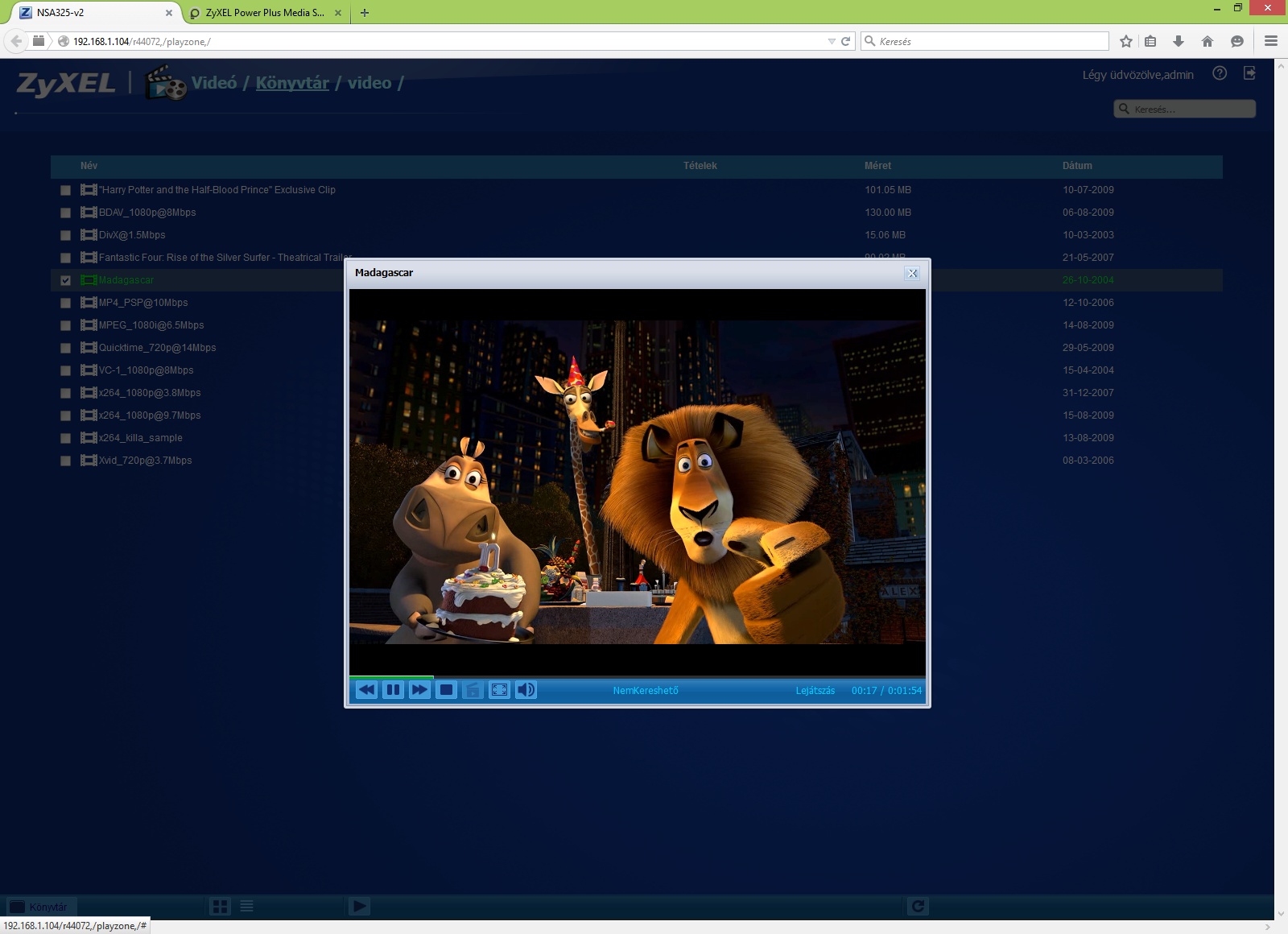The height and width of the screenshot is (934, 1288).
Task: Open the browser downloads arrow
Action: click(x=1179, y=41)
